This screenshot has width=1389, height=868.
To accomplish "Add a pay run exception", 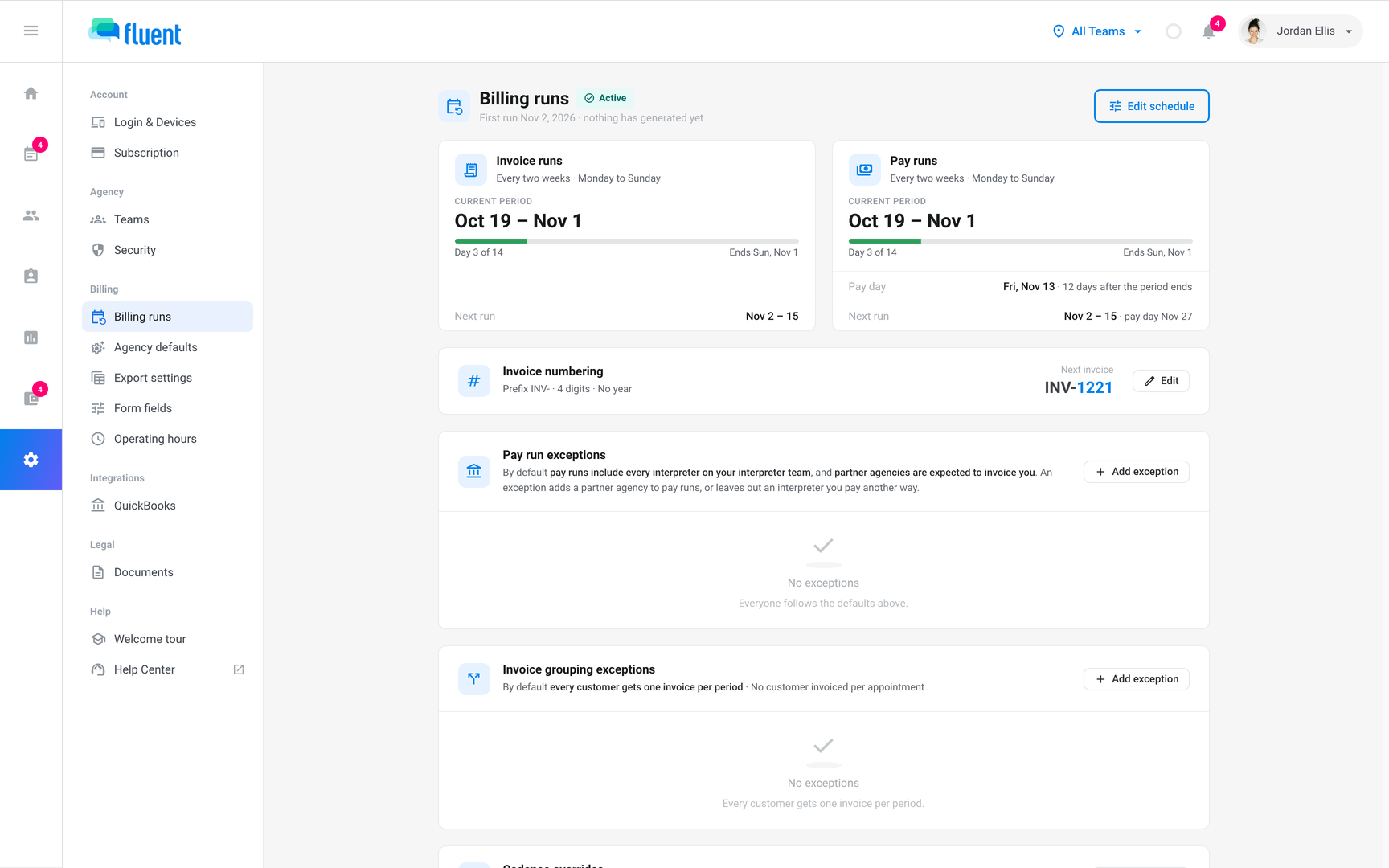I will [x=1136, y=472].
